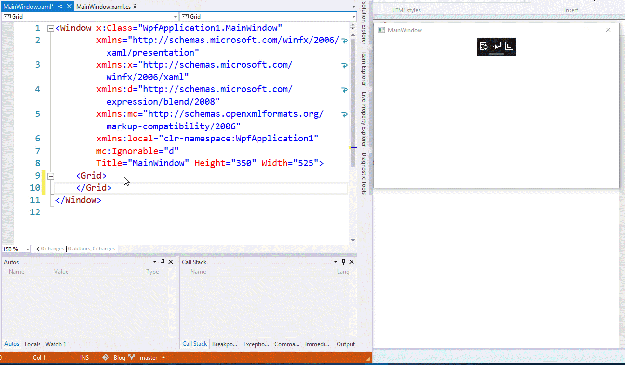This screenshot has width=625, height=365.
Task: Click the closing Window tag on line 11
Action: click(x=78, y=200)
